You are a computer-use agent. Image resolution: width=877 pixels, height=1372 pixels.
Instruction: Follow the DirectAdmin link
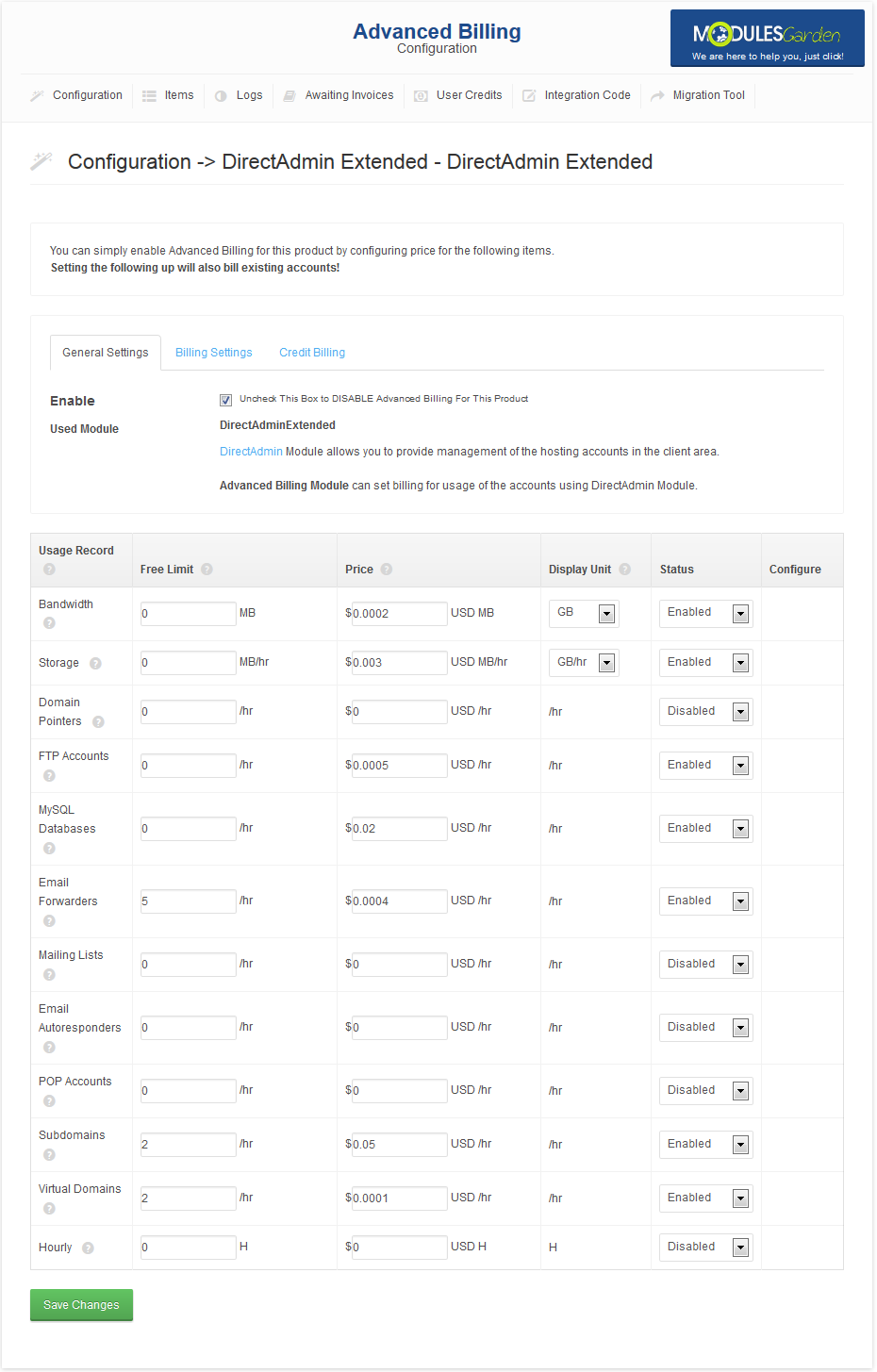[x=251, y=452]
